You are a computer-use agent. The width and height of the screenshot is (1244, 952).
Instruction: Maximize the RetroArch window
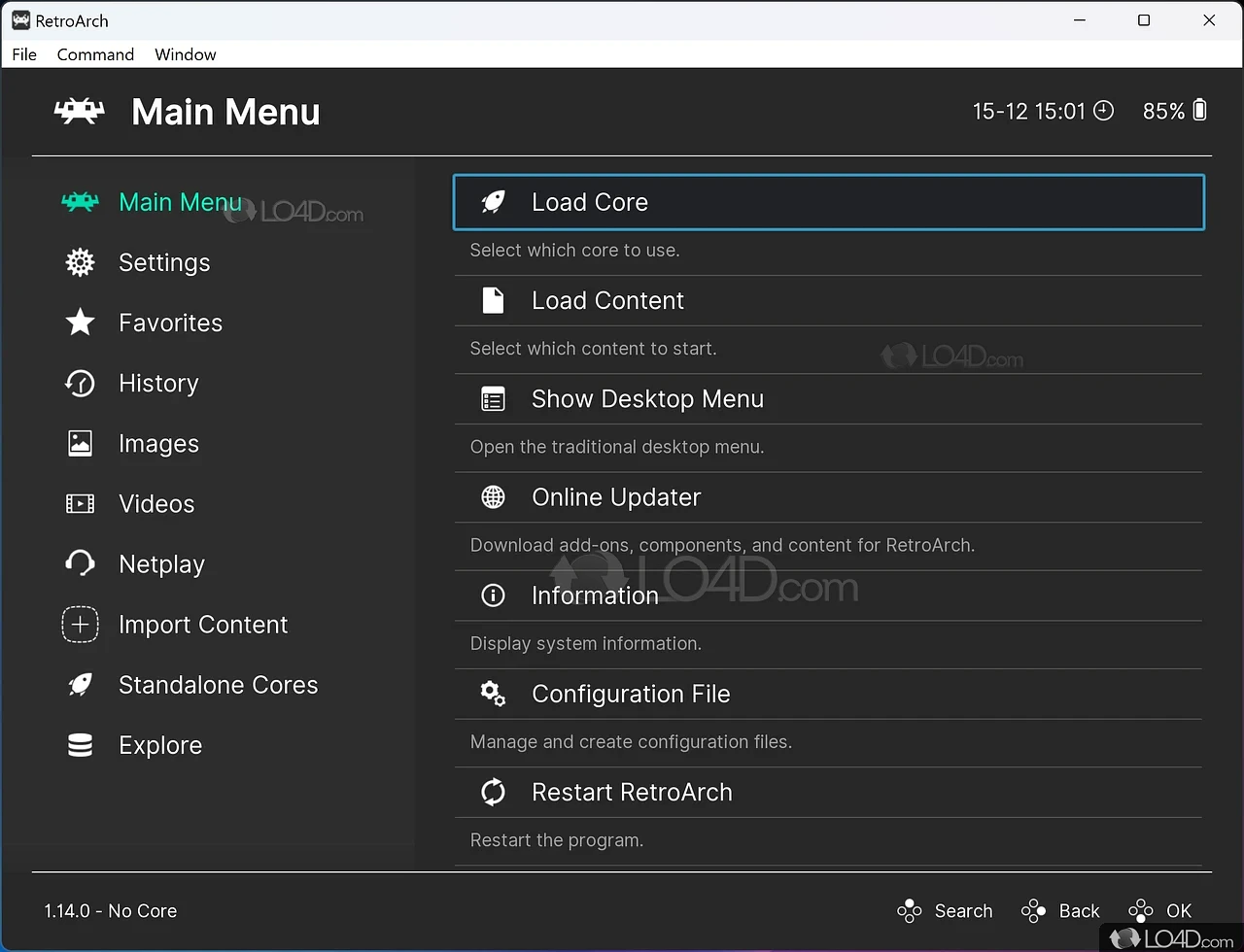(1144, 20)
